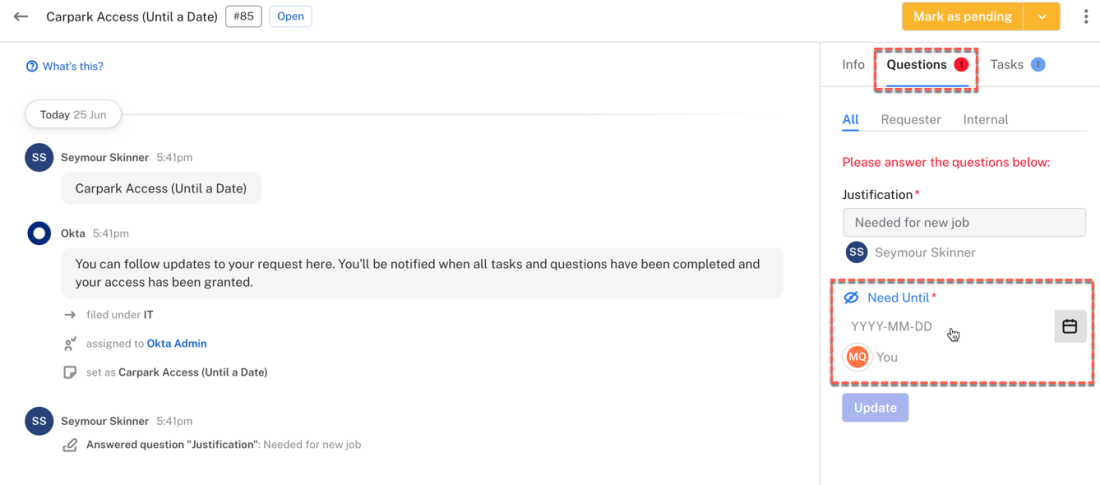The image size is (1100, 485).
Task: Select the Requester filter tab
Action: coord(911,119)
